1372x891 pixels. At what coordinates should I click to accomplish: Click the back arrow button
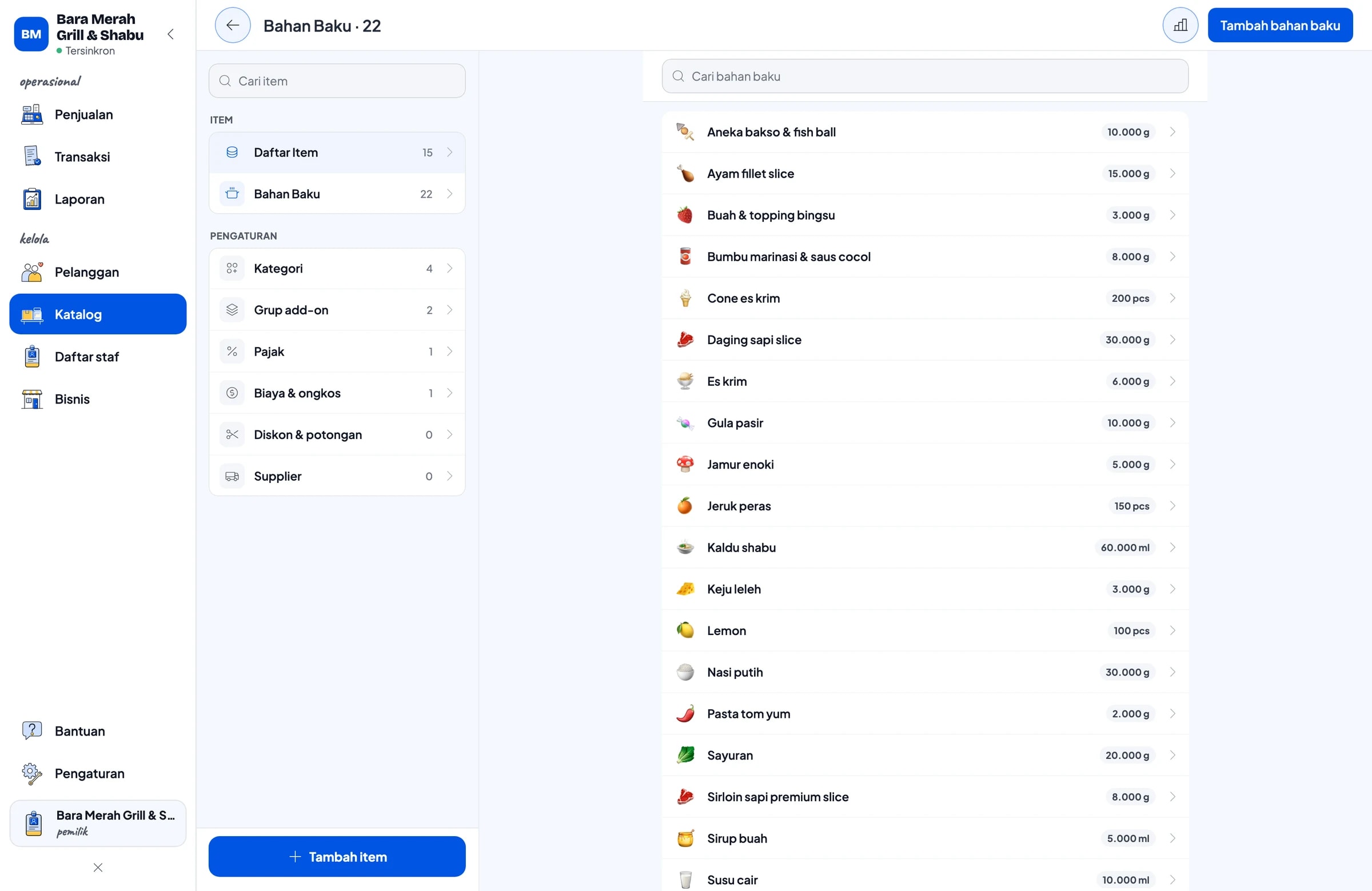click(232, 25)
